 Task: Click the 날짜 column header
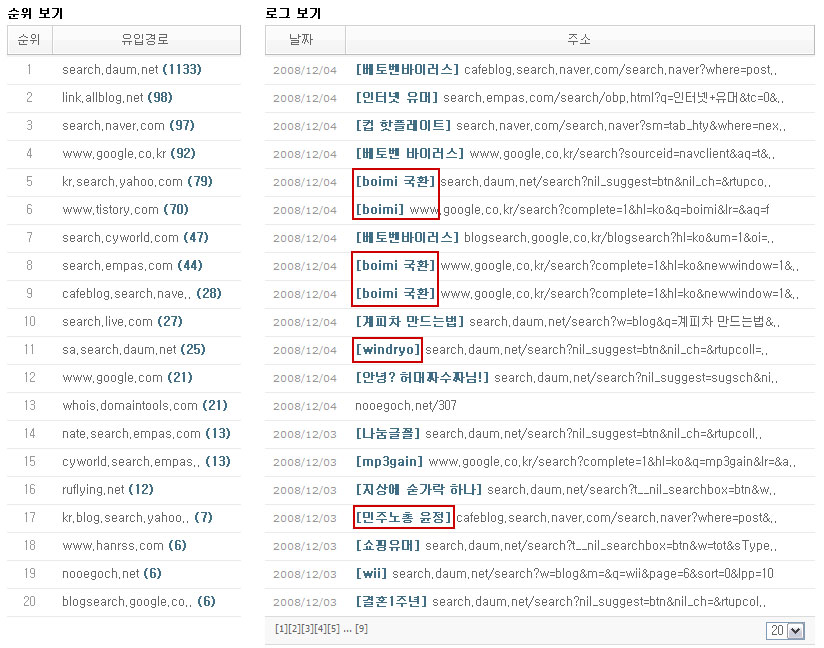click(x=305, y=39)
